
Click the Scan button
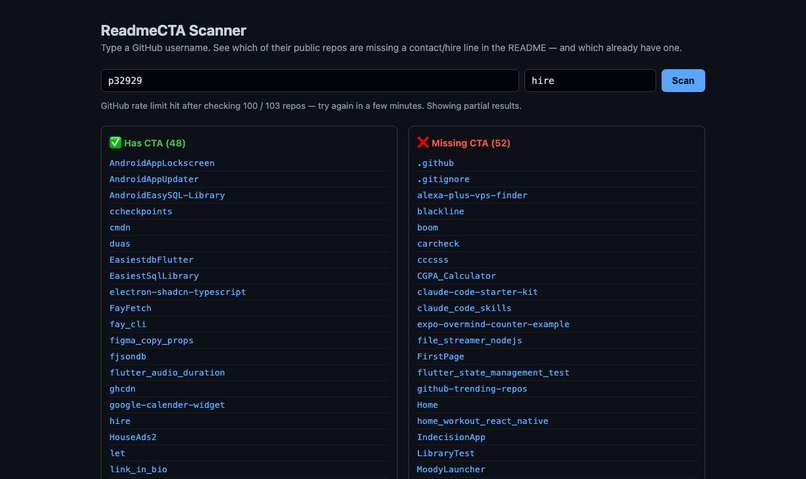point(683,81)
